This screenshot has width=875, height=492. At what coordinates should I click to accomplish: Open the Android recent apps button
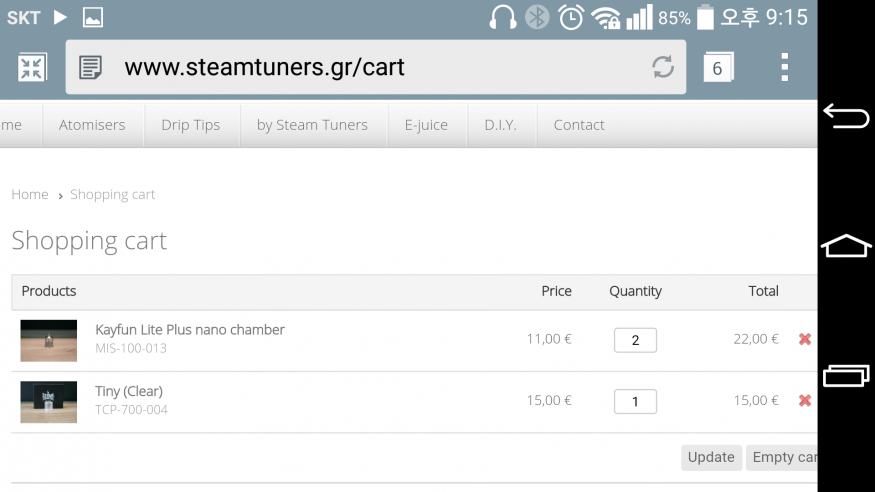pos(846,375)
